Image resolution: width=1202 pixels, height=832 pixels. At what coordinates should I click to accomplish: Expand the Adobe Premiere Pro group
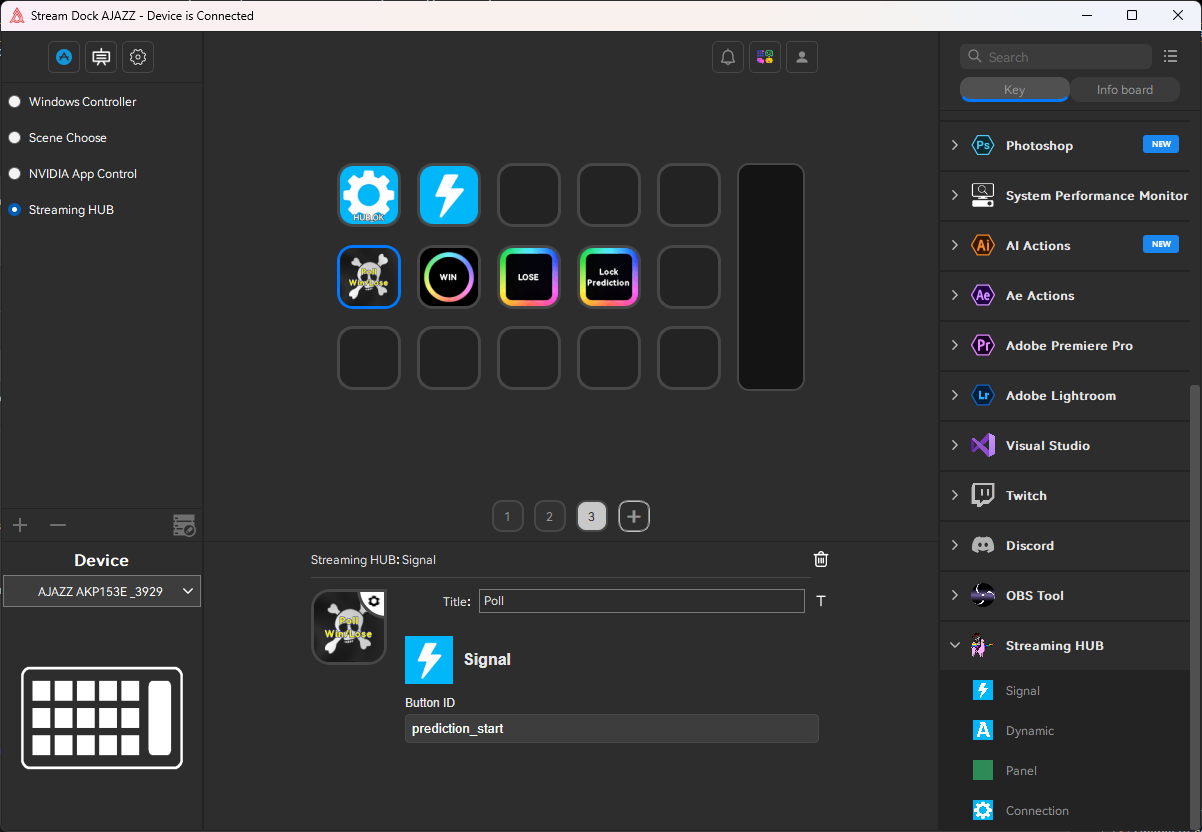(955, 345)
